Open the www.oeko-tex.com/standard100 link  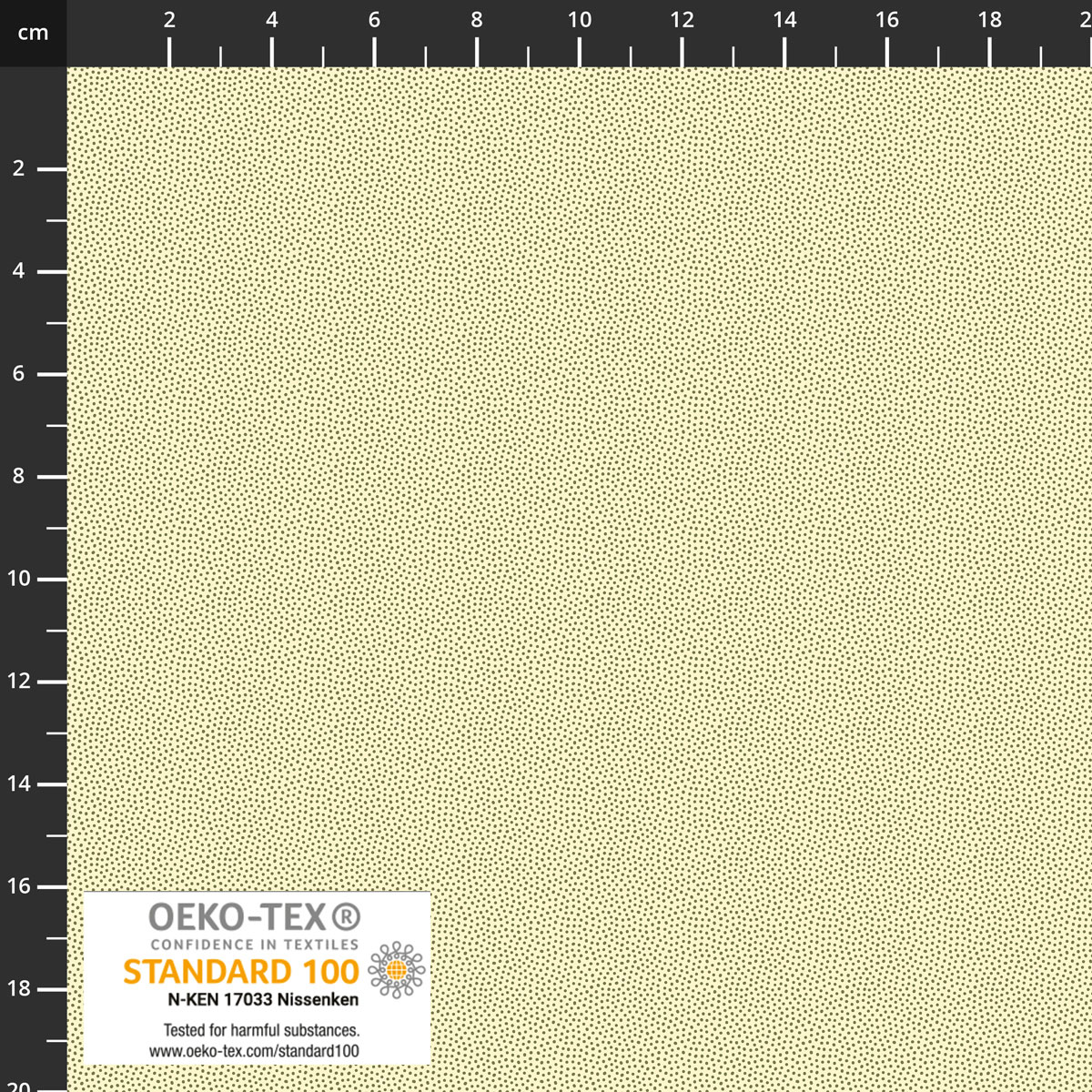(x=254, y=1051)
